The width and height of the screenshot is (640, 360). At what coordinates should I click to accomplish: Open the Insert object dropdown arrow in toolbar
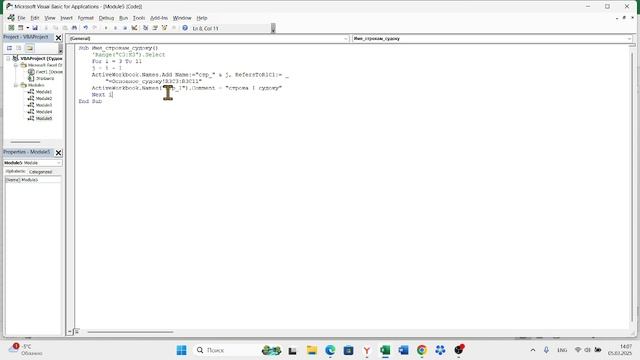(28, 28)
